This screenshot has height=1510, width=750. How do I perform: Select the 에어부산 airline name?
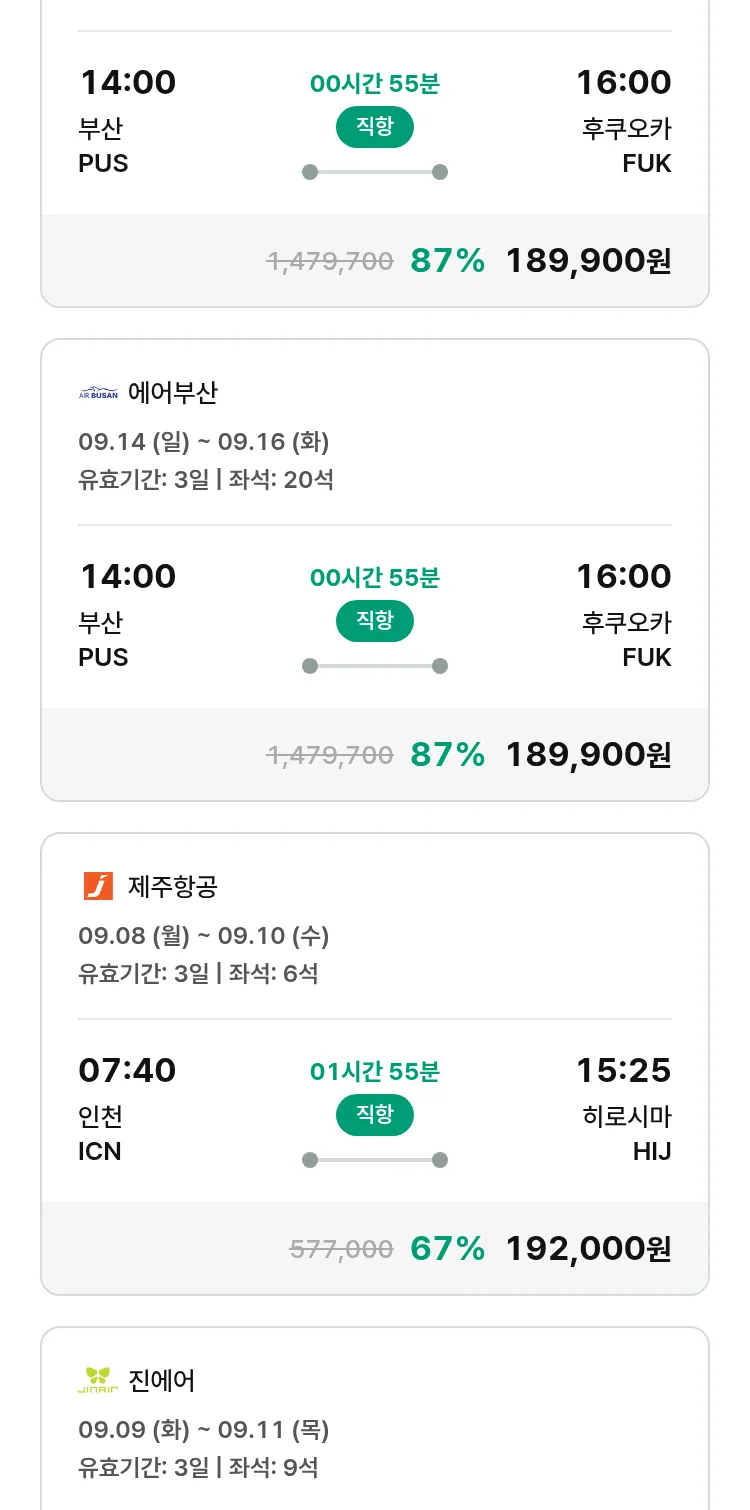[172, 393]
